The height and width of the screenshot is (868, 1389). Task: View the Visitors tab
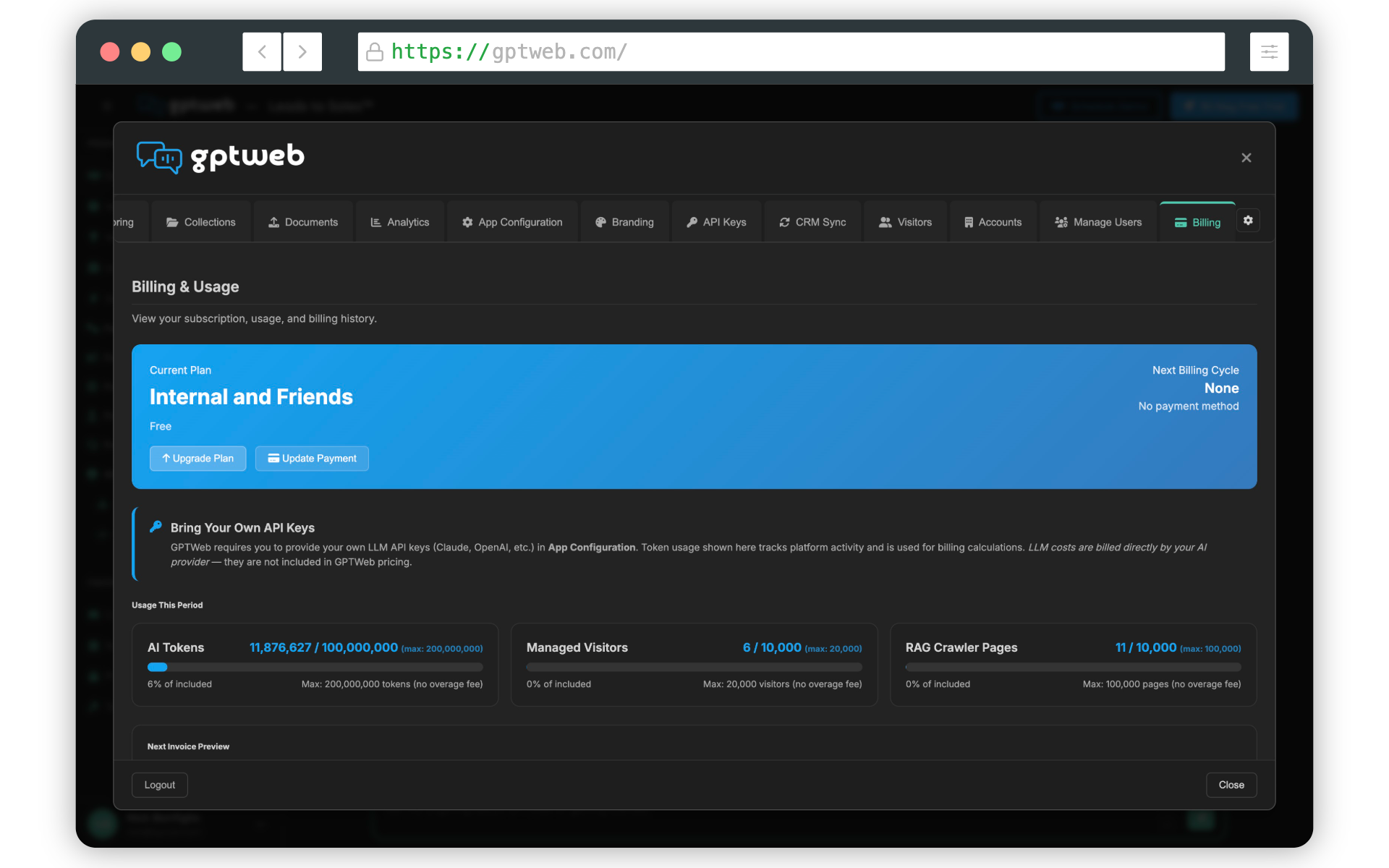tap(905, 222)
